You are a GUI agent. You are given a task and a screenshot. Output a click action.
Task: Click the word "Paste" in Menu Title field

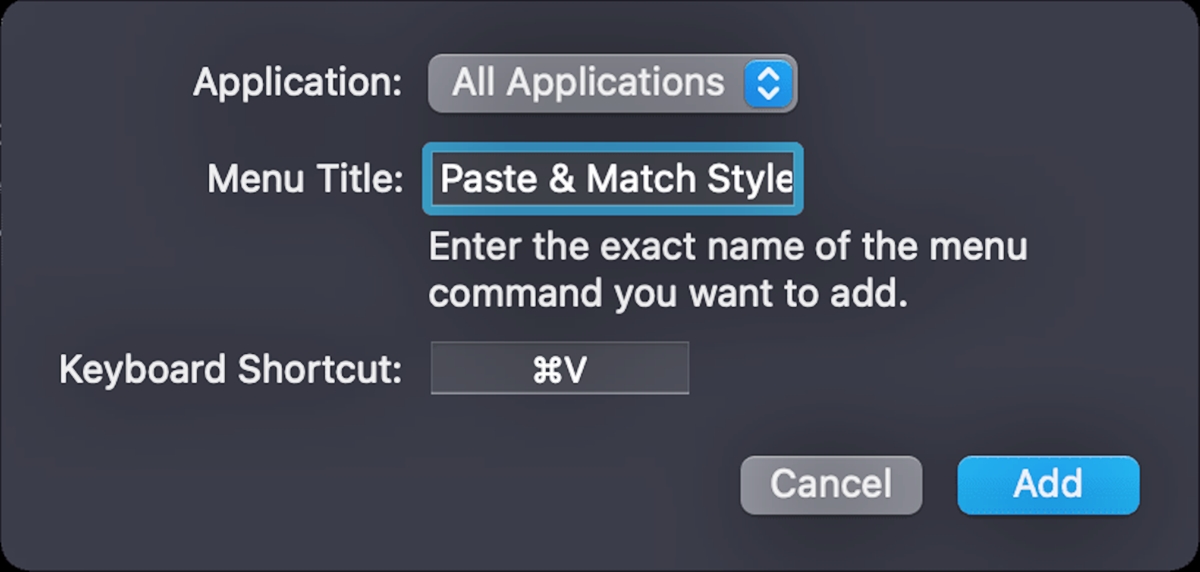(484, 180)
